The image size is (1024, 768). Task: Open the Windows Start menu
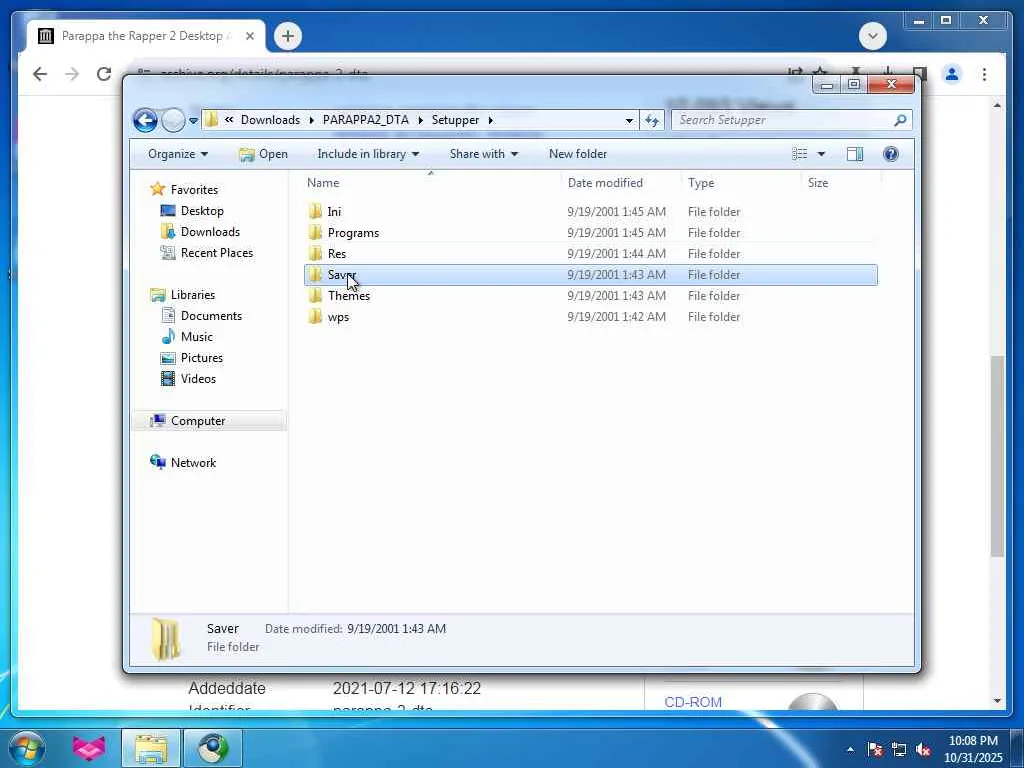pos(27,748)
